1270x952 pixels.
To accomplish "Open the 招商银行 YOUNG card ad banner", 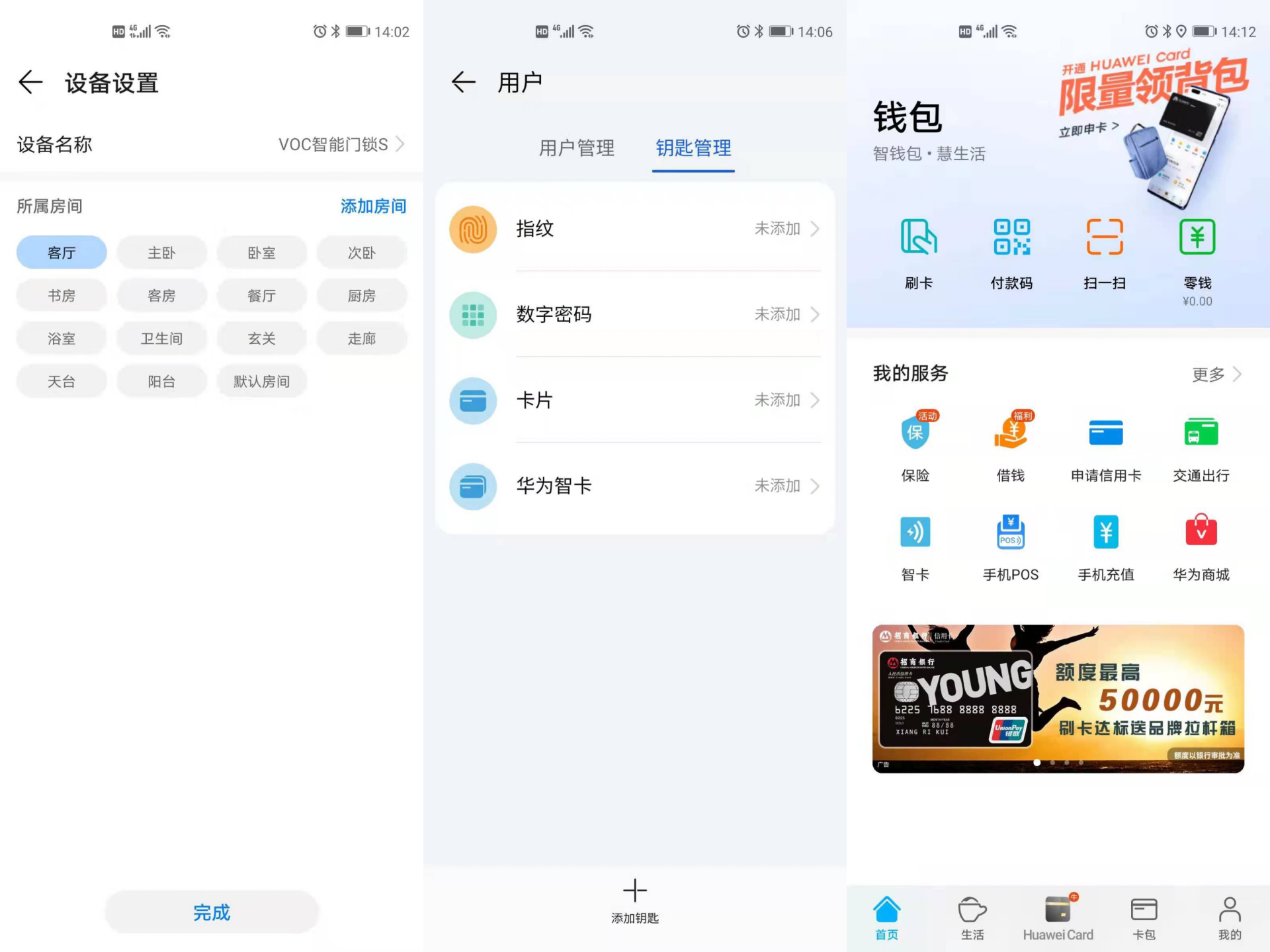I will 1058,699.
